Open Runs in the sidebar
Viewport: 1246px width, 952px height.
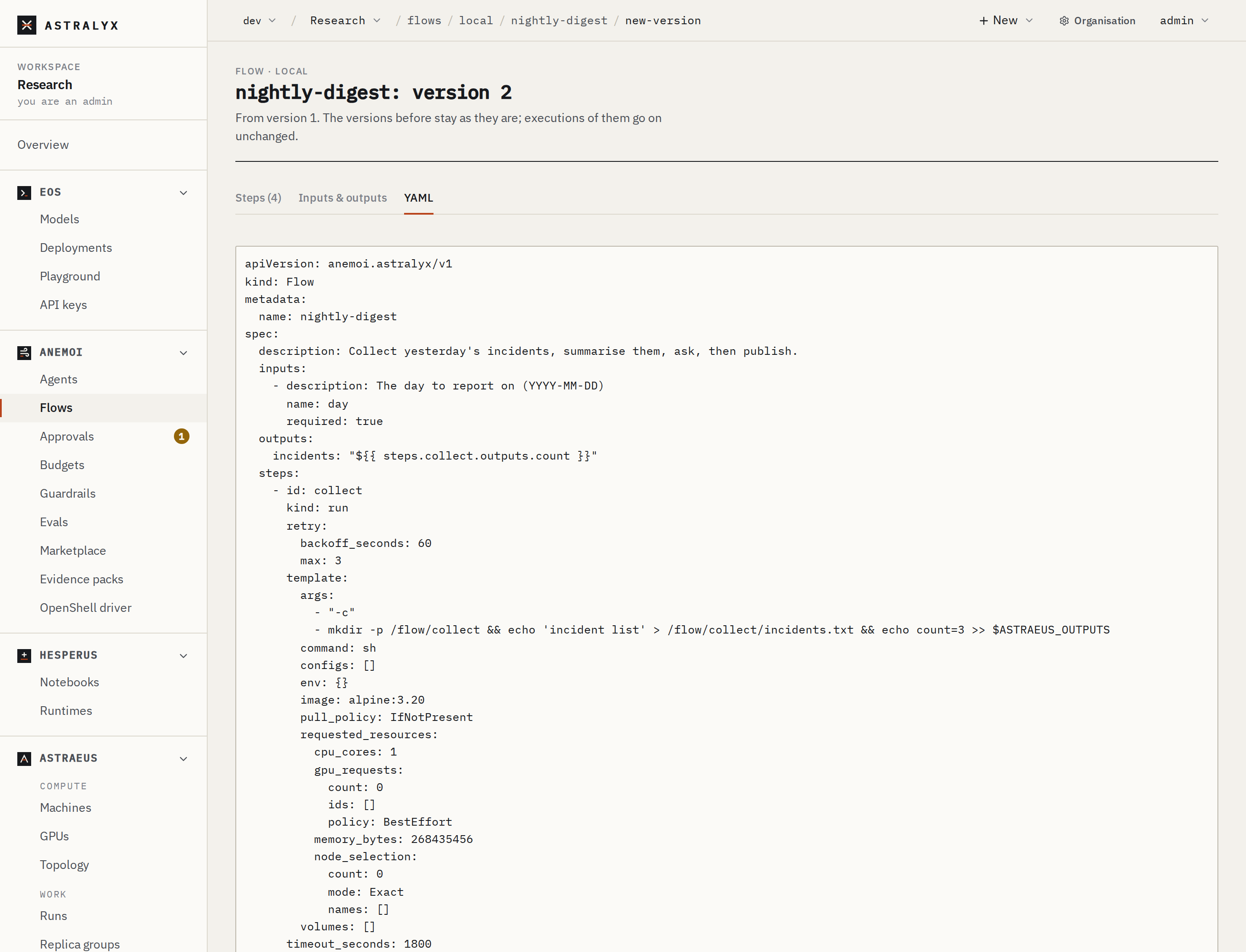pyautogui.click(x=53, y=916)
